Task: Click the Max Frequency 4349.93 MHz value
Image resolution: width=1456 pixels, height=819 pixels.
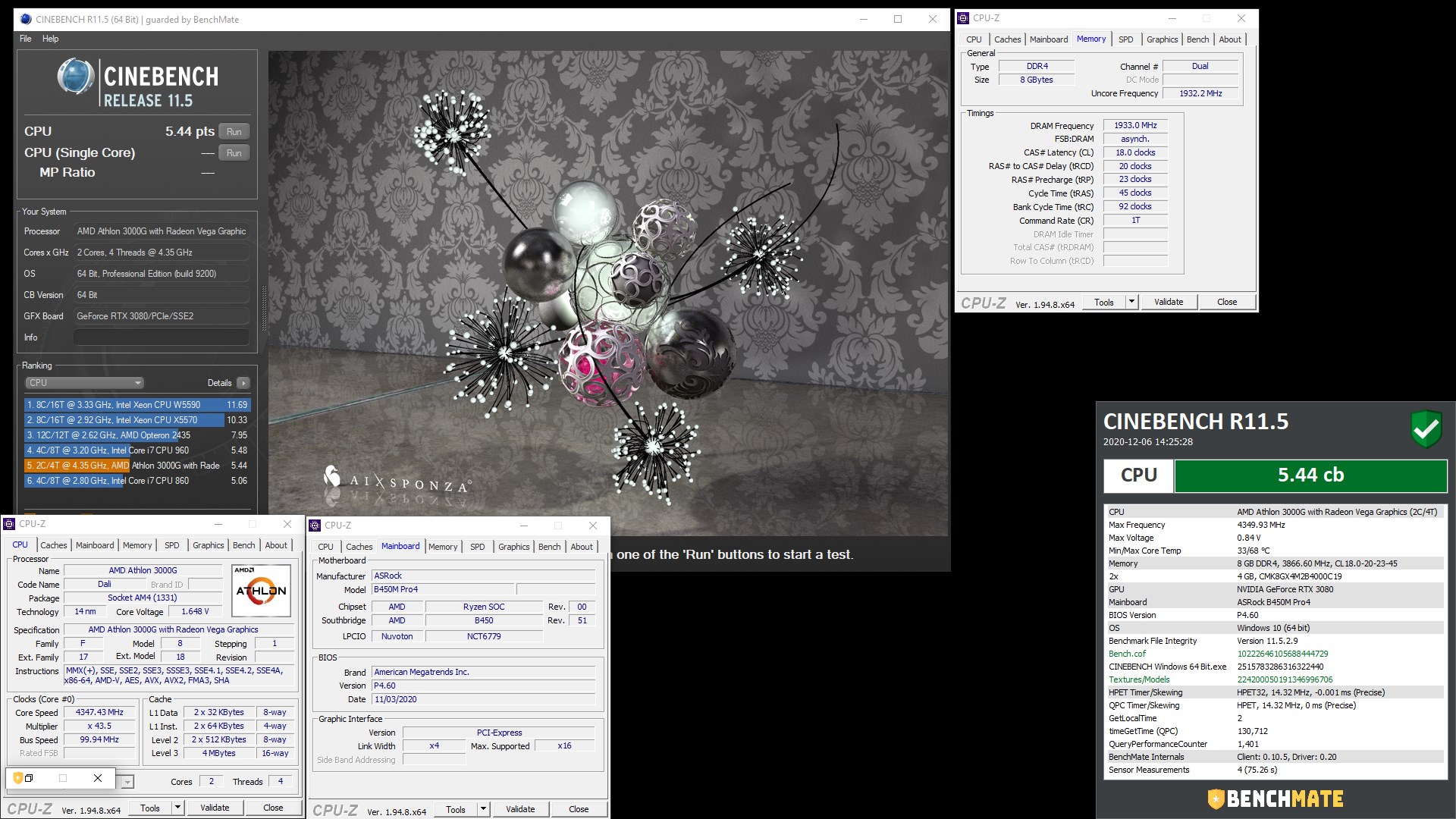Action: pos(1261,525)
